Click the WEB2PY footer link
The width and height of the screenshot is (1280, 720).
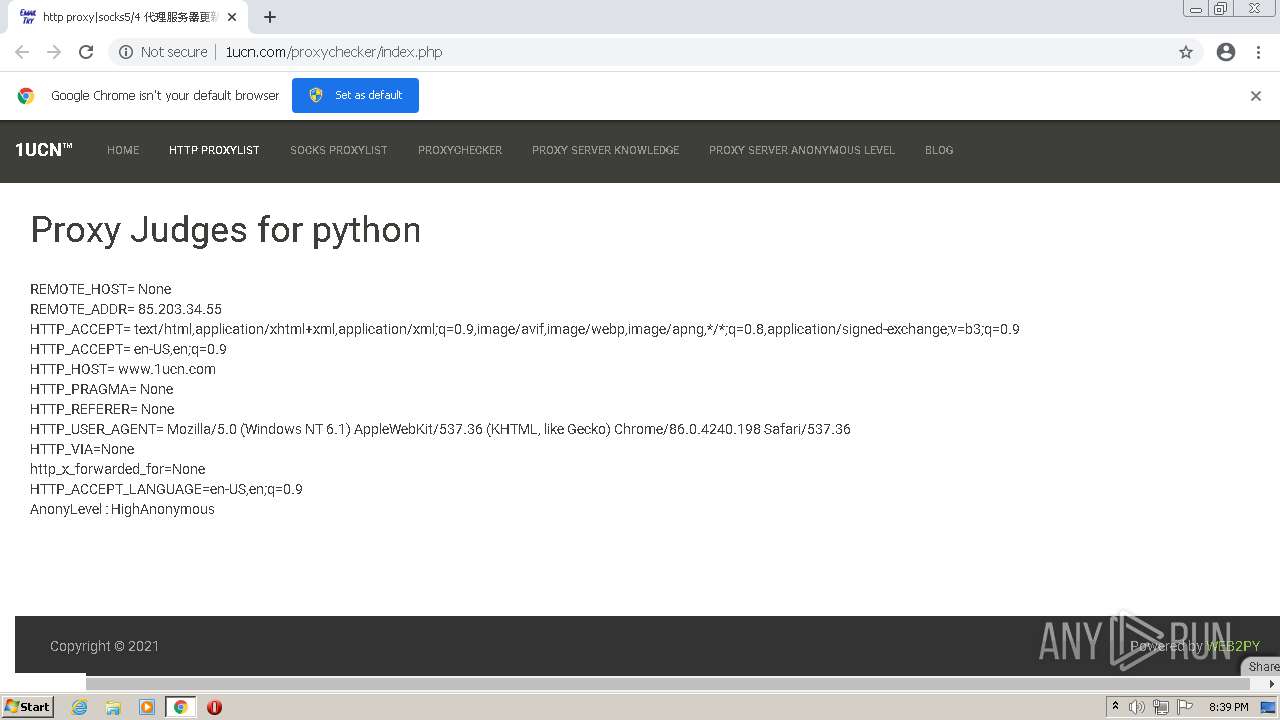click(1233, 646)
